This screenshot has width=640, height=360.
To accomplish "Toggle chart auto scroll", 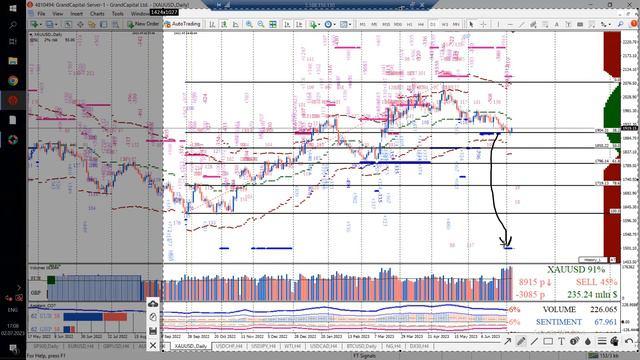I will tap(287, 24).
